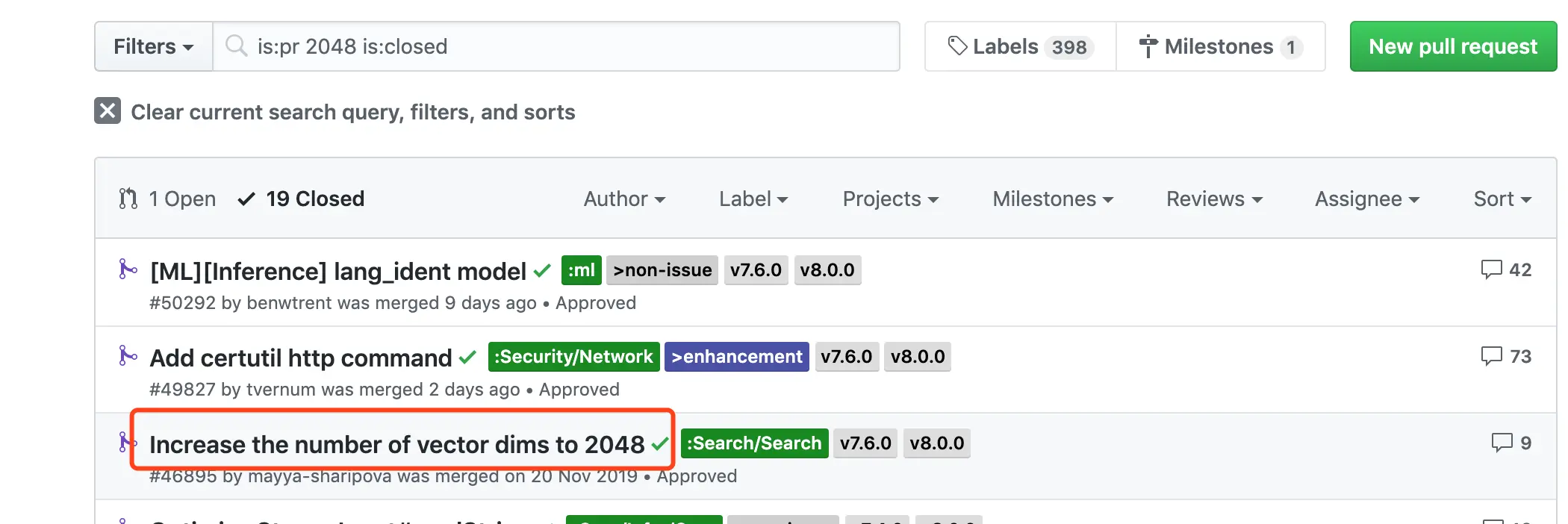The width and height of the screenshot is (1568, 524).
Task: Click the clear search X icon
Action: [x=108, y=111]
